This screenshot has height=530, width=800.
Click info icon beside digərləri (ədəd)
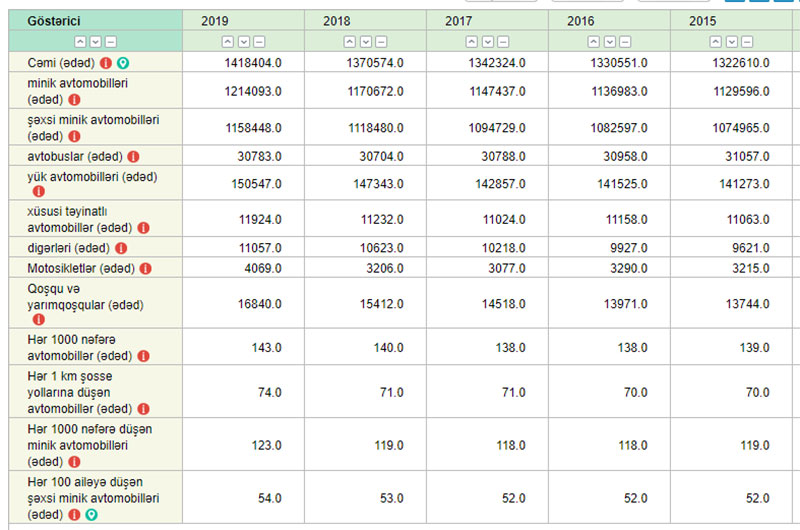click(x=121, y=248)
